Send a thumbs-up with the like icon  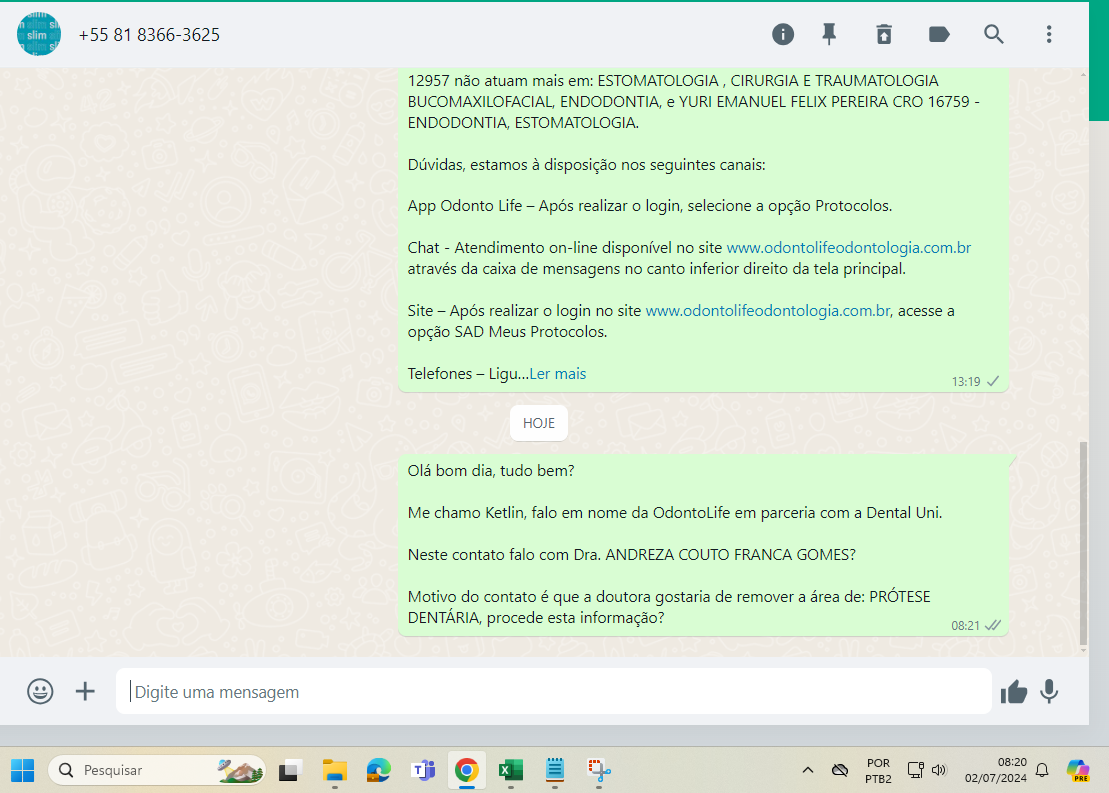1014,692
